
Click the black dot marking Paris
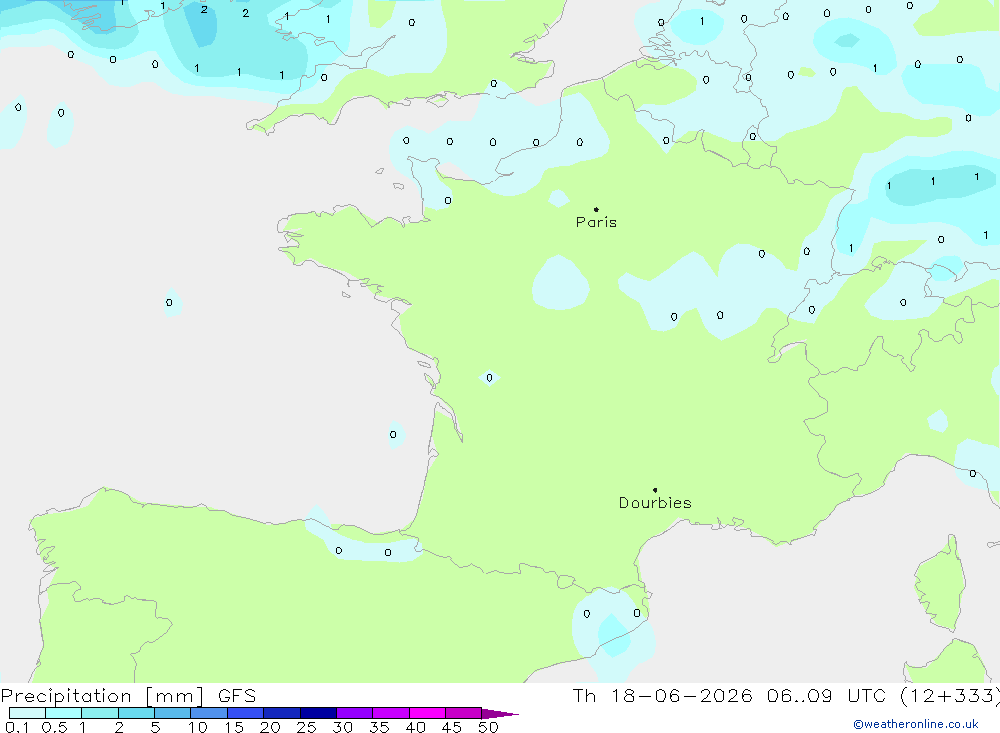[x=596, y=209]
